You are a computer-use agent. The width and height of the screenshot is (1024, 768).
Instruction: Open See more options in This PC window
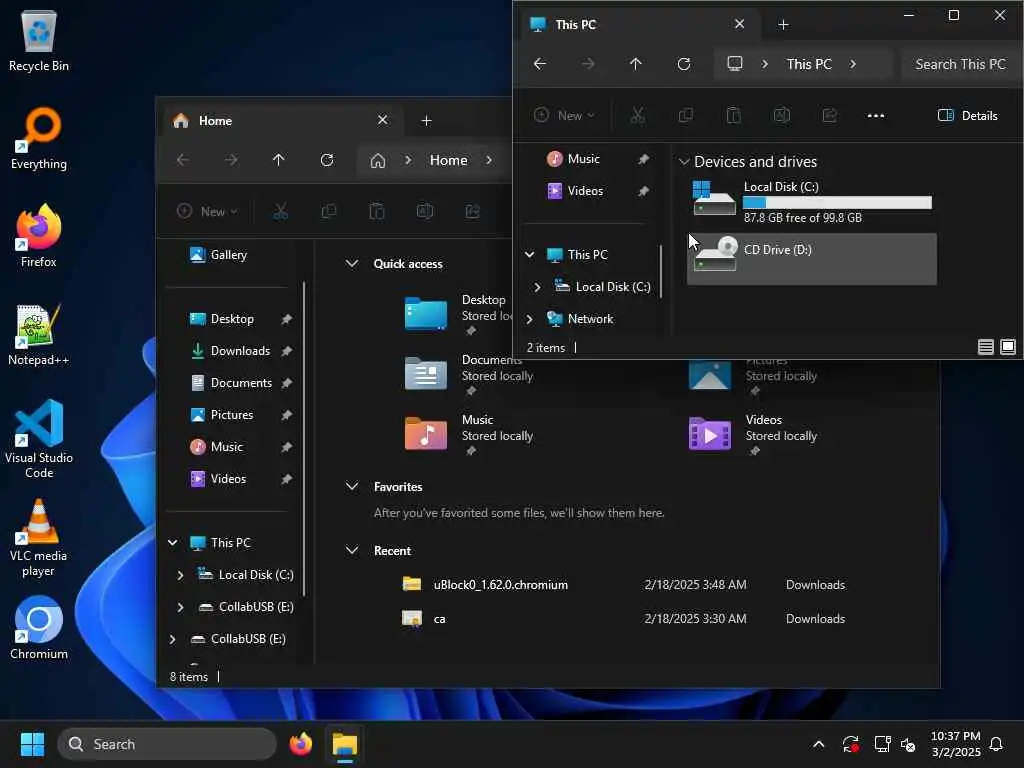coord(876,116)
